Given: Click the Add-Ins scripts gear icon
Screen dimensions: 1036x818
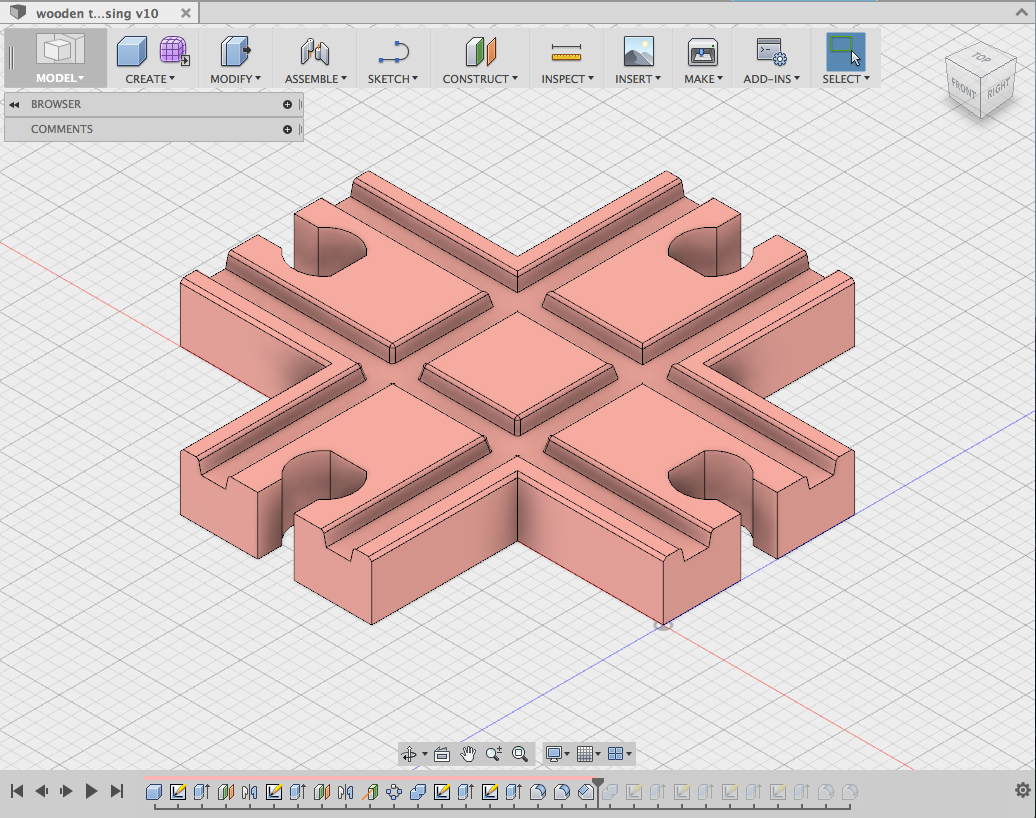Looking at the screenshot, I should [x=771, y=52].
